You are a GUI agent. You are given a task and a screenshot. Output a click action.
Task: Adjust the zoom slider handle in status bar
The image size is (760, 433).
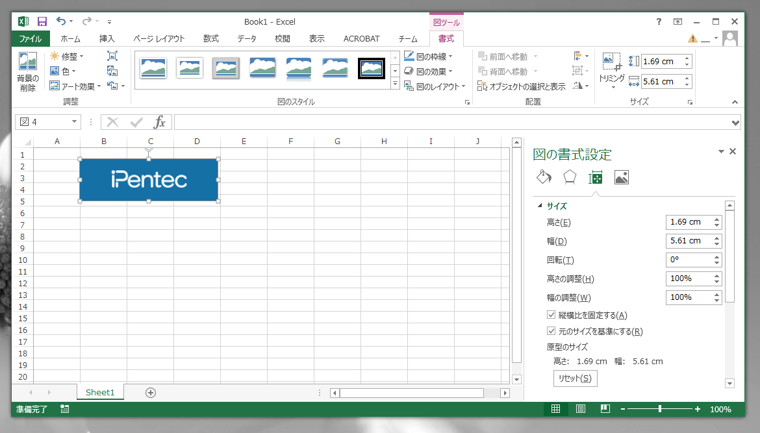point(660,409)
